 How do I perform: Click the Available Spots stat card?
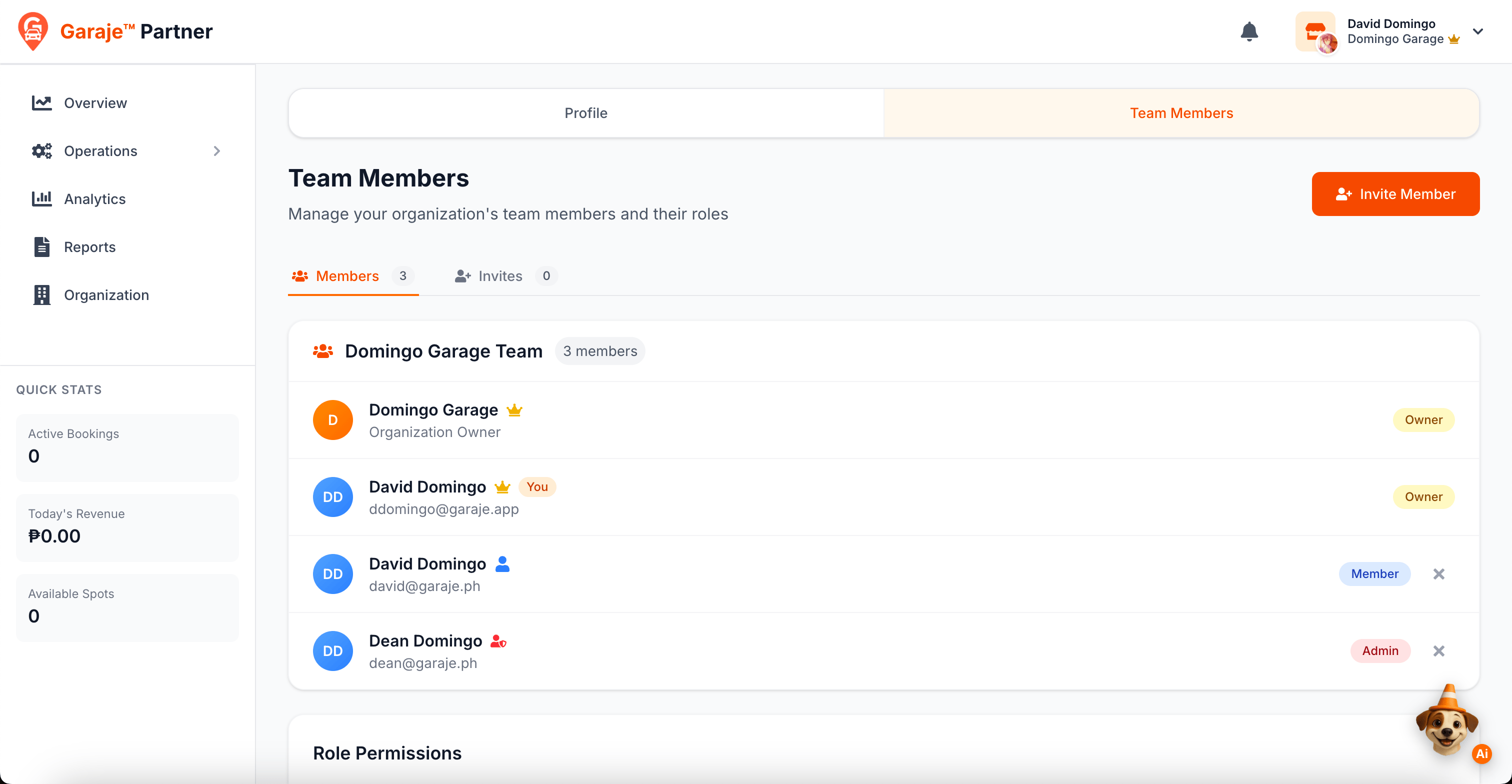127,607
